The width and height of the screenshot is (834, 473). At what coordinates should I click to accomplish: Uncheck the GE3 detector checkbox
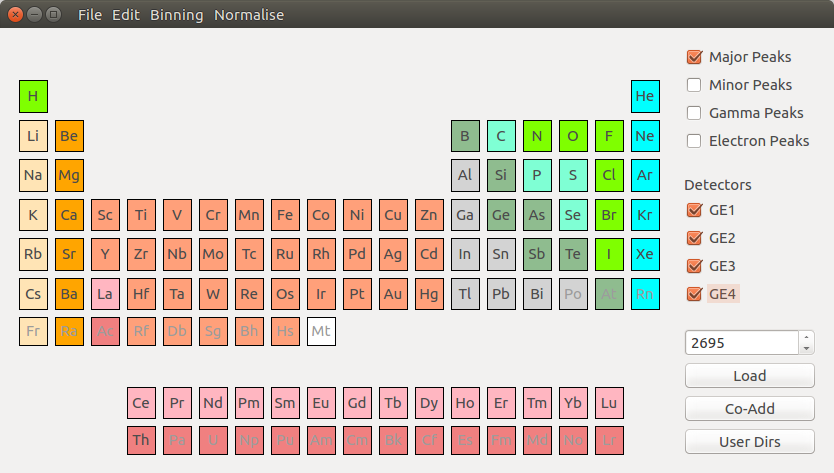click(694, 266)
